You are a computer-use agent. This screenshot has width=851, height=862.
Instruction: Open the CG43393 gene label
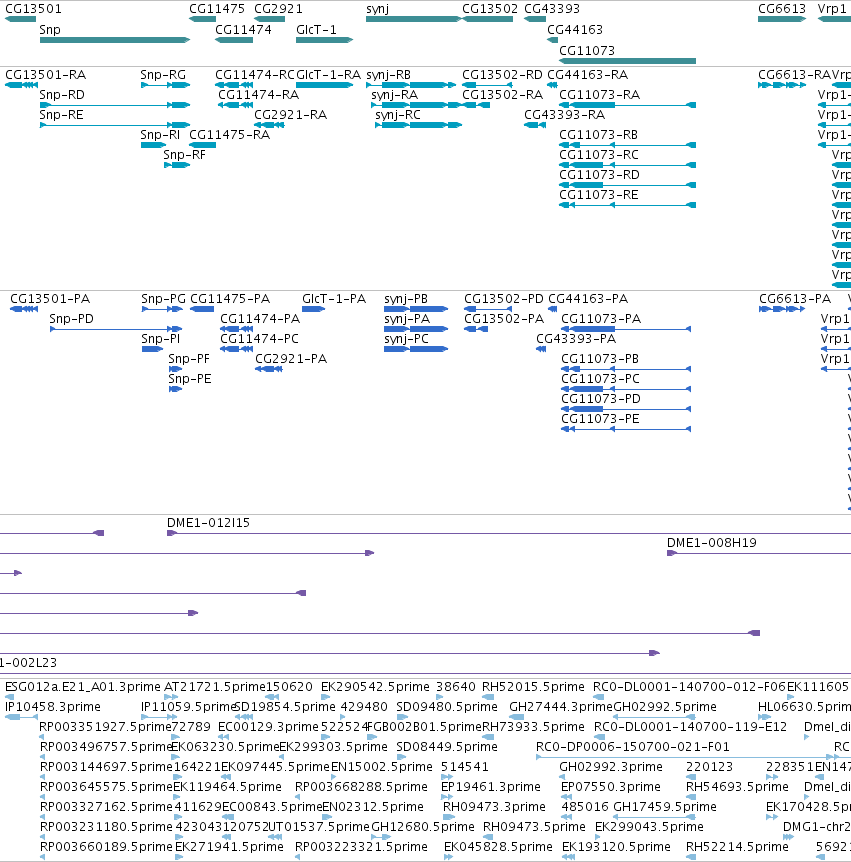tap(552, 9)
